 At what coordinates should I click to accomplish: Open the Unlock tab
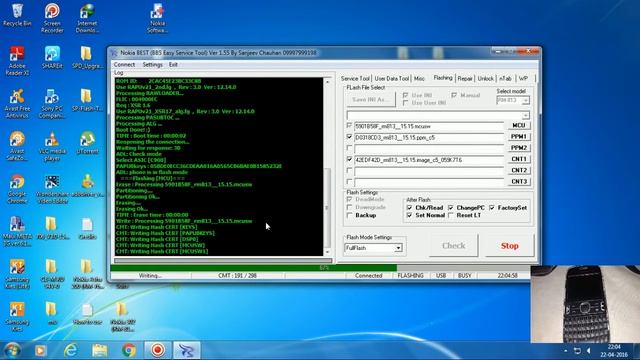tap(485, 78)
